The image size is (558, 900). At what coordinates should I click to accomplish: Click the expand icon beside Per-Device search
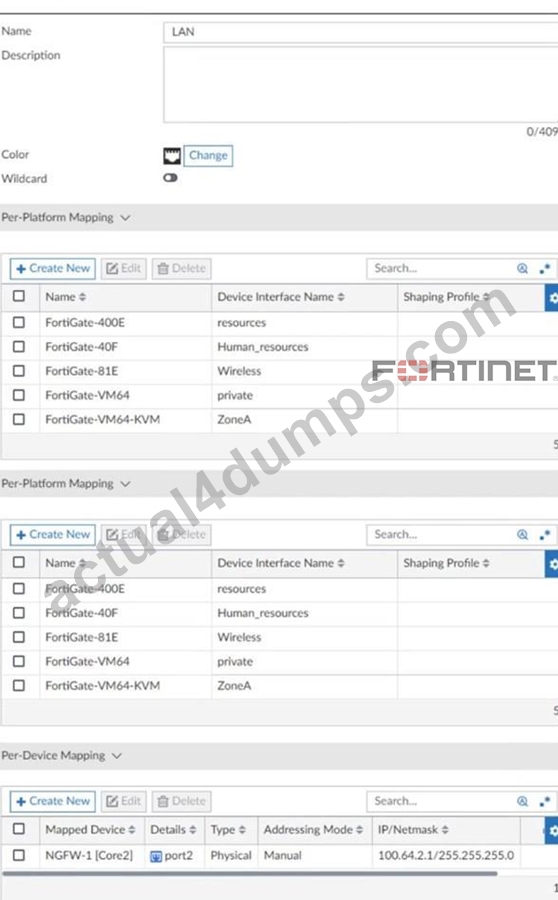(545, 801)
